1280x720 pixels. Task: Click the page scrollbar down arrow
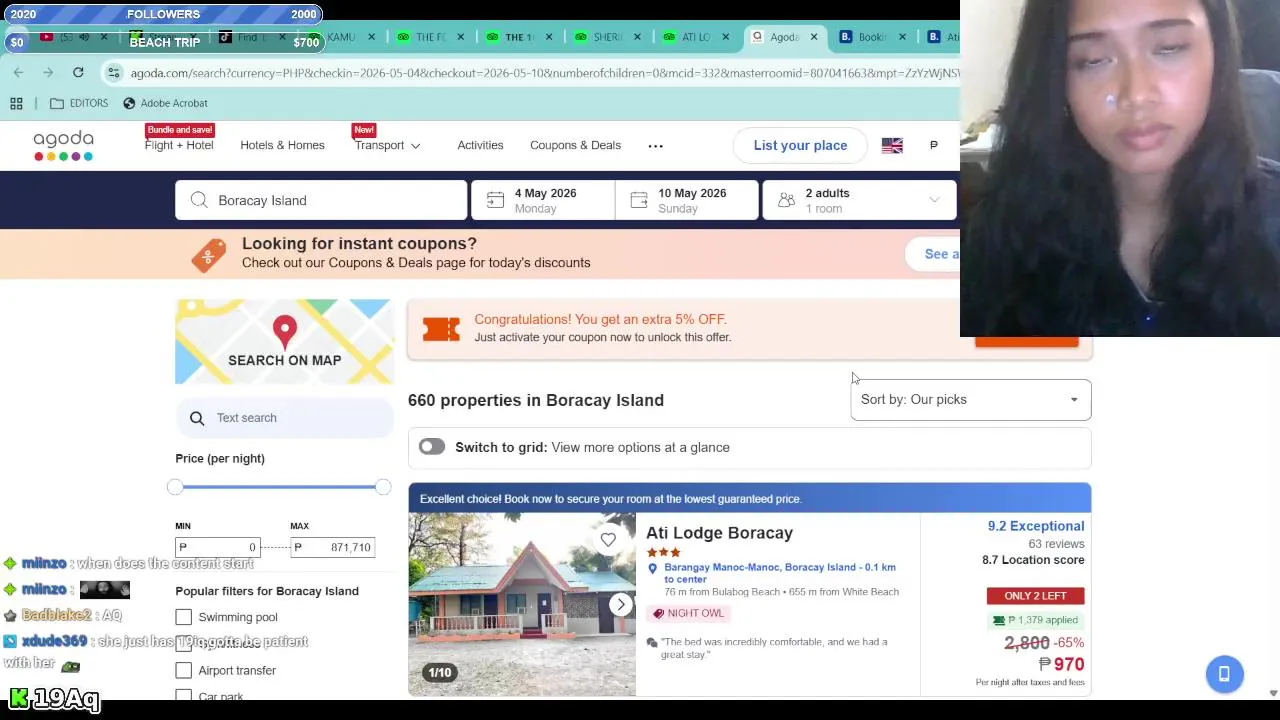tap(1273, 693)
